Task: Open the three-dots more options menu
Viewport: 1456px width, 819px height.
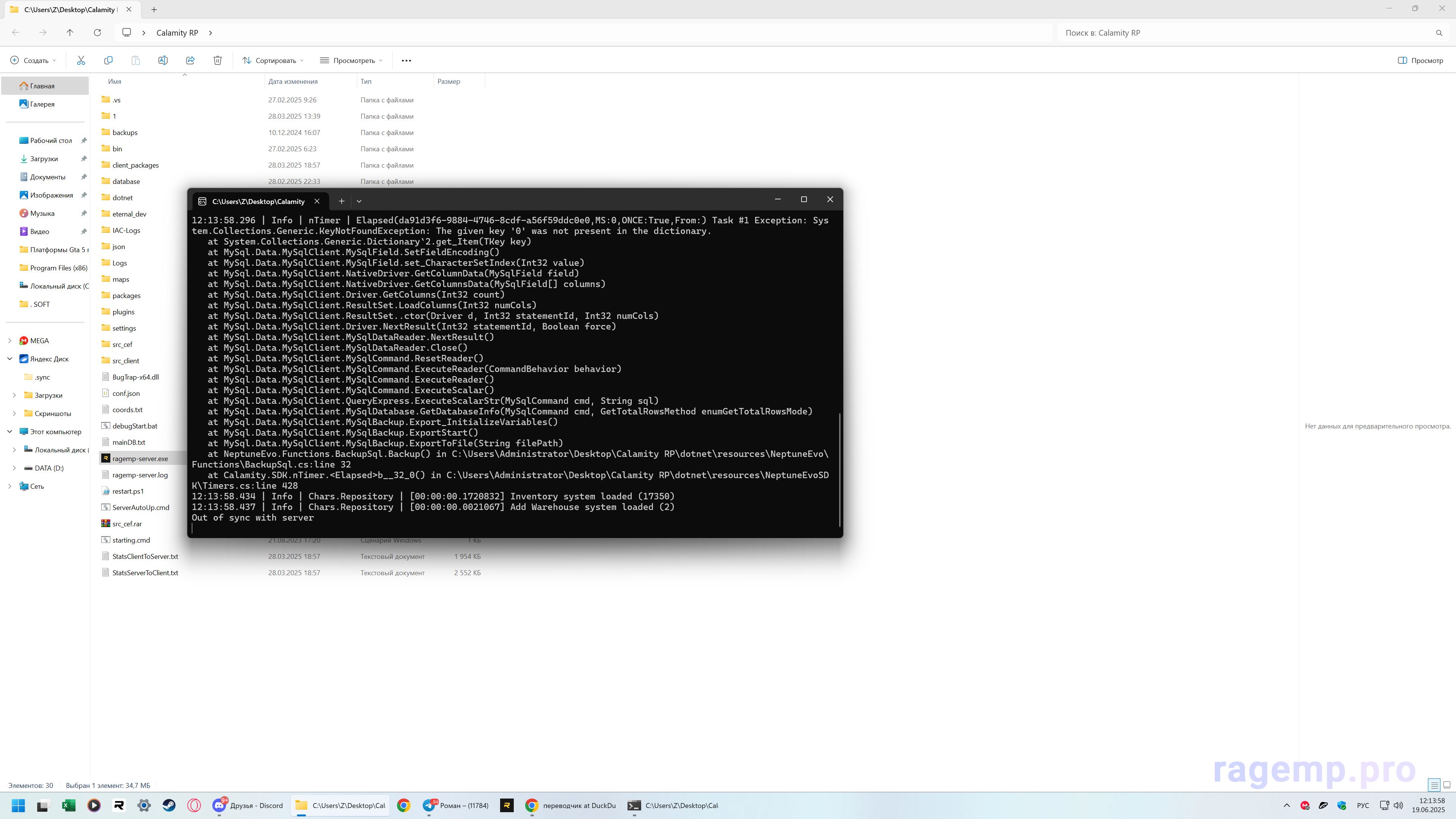Action: [x=406, y=61]
